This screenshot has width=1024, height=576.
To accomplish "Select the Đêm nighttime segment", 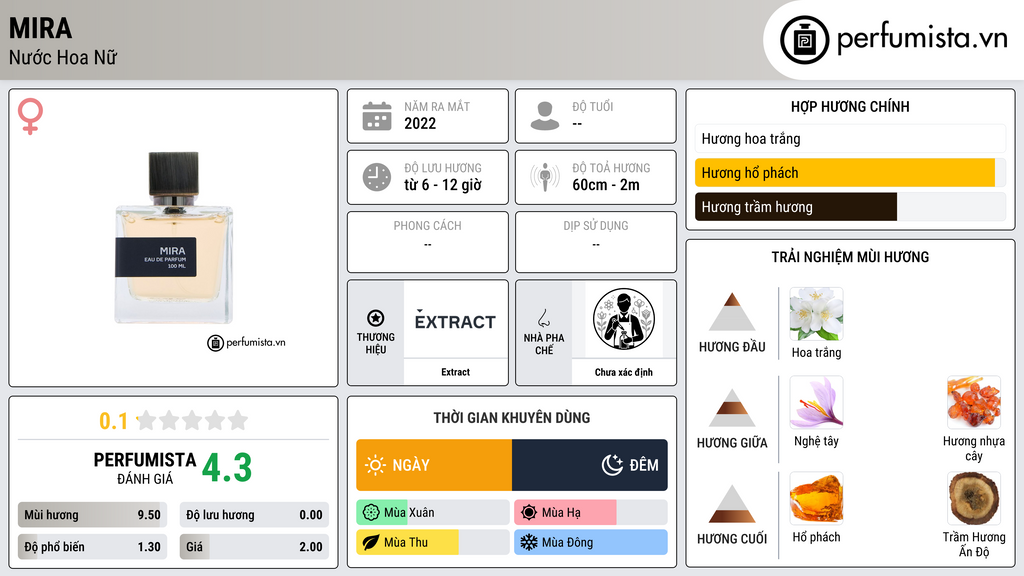I will pos(590,465).
